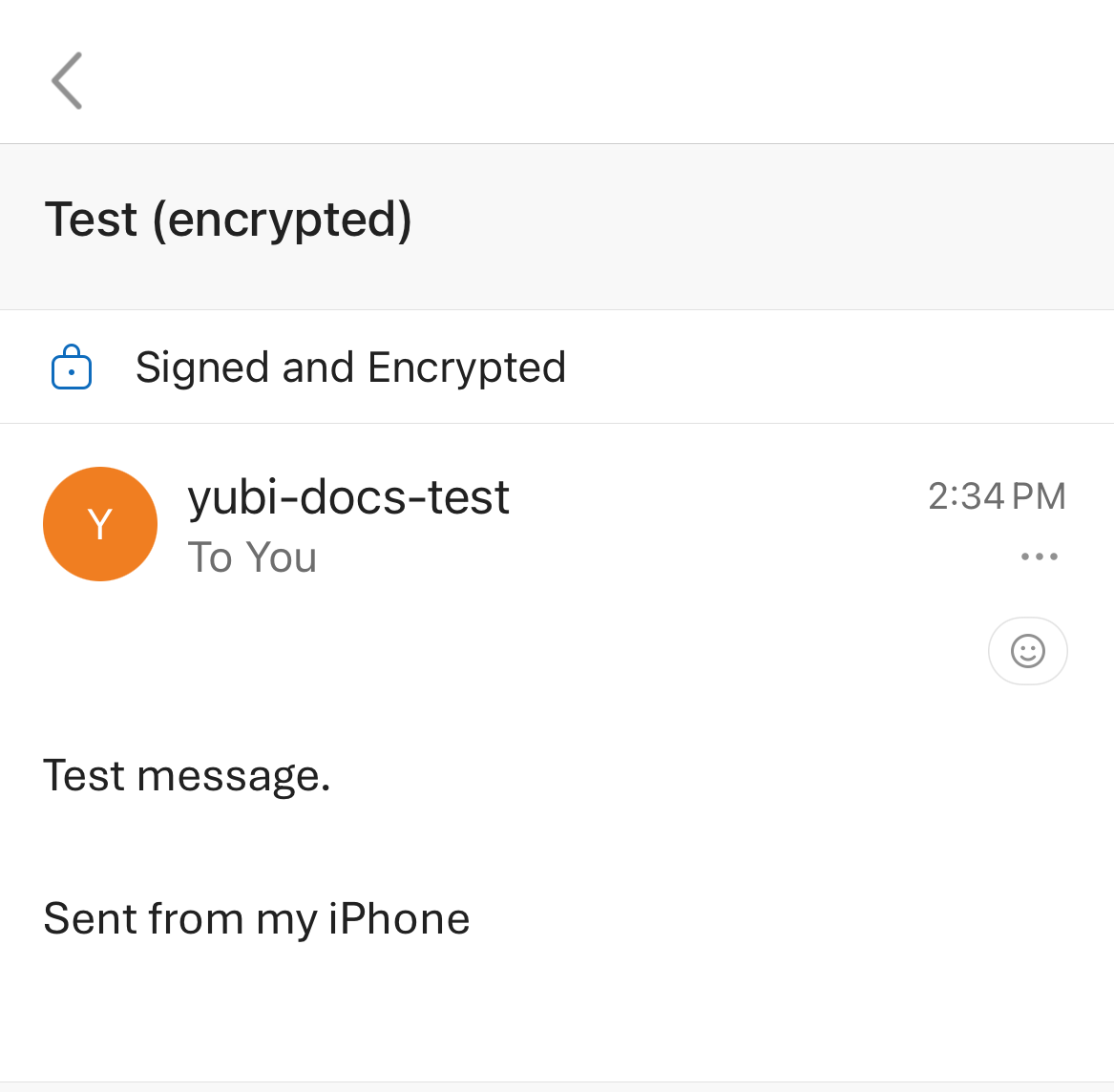This screenshot has width=1114, height=1092.
Task: Tap the Sent from my iPhone signature
Action: (x=257, y=918)
